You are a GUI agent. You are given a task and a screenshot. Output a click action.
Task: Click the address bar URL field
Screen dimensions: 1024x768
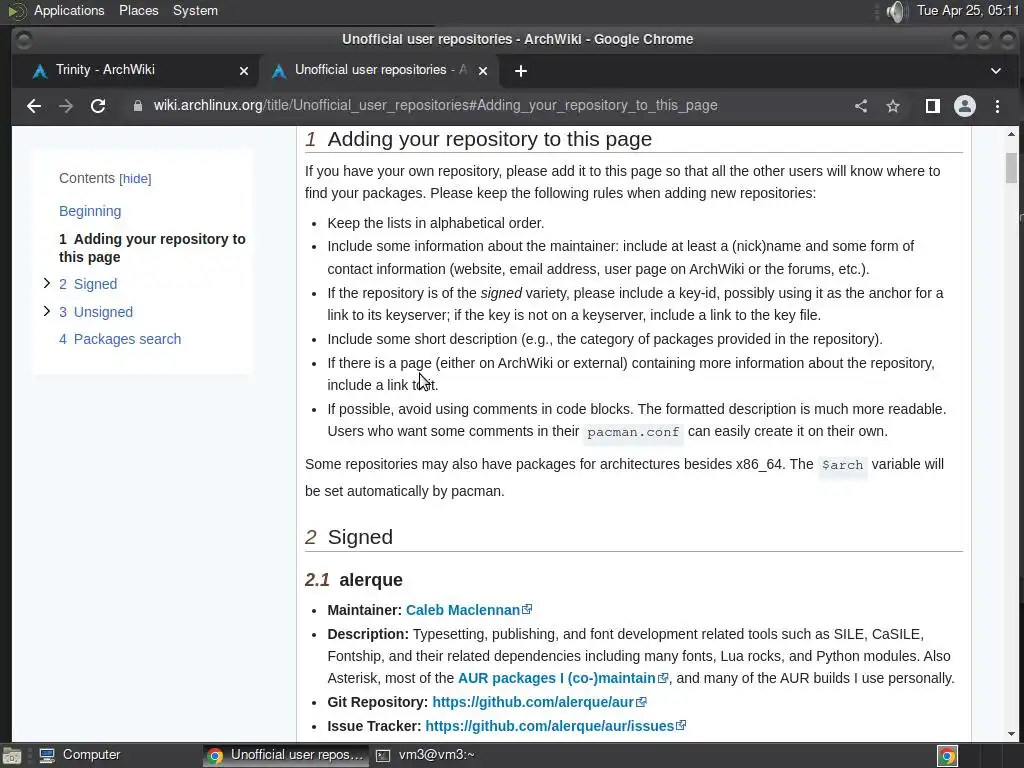pos(436,106)
